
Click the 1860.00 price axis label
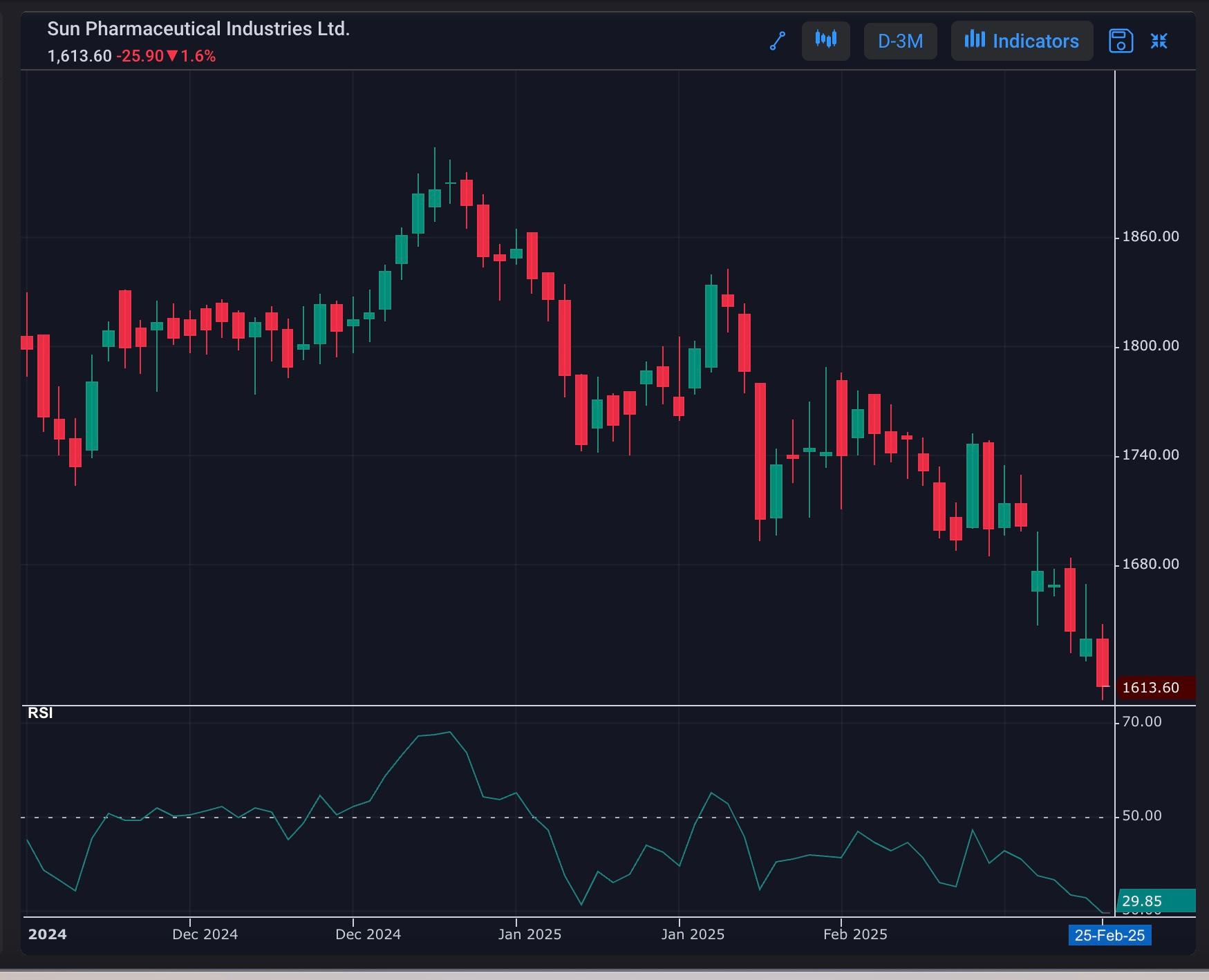tap(1150, 236)
